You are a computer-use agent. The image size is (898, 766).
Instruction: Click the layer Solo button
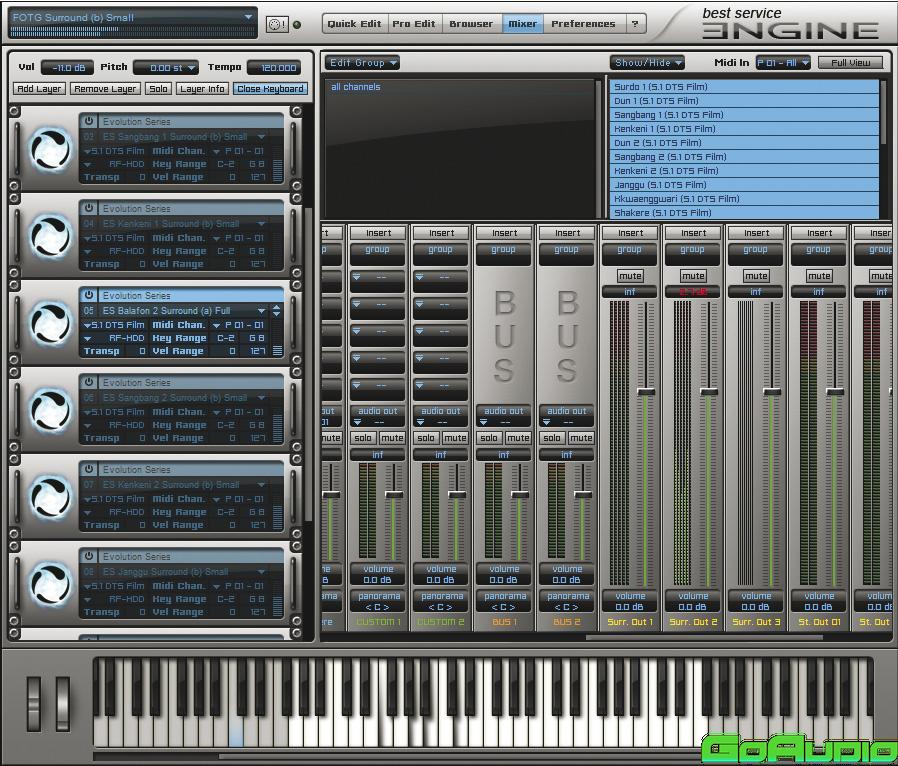click(x=159, y=89)
